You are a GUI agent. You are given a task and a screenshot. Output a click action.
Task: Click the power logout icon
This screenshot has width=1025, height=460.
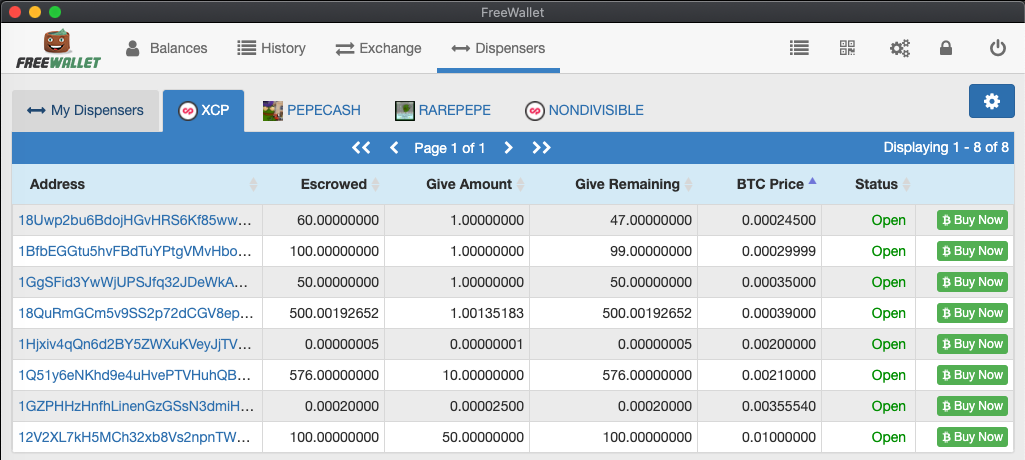(997, 48)
